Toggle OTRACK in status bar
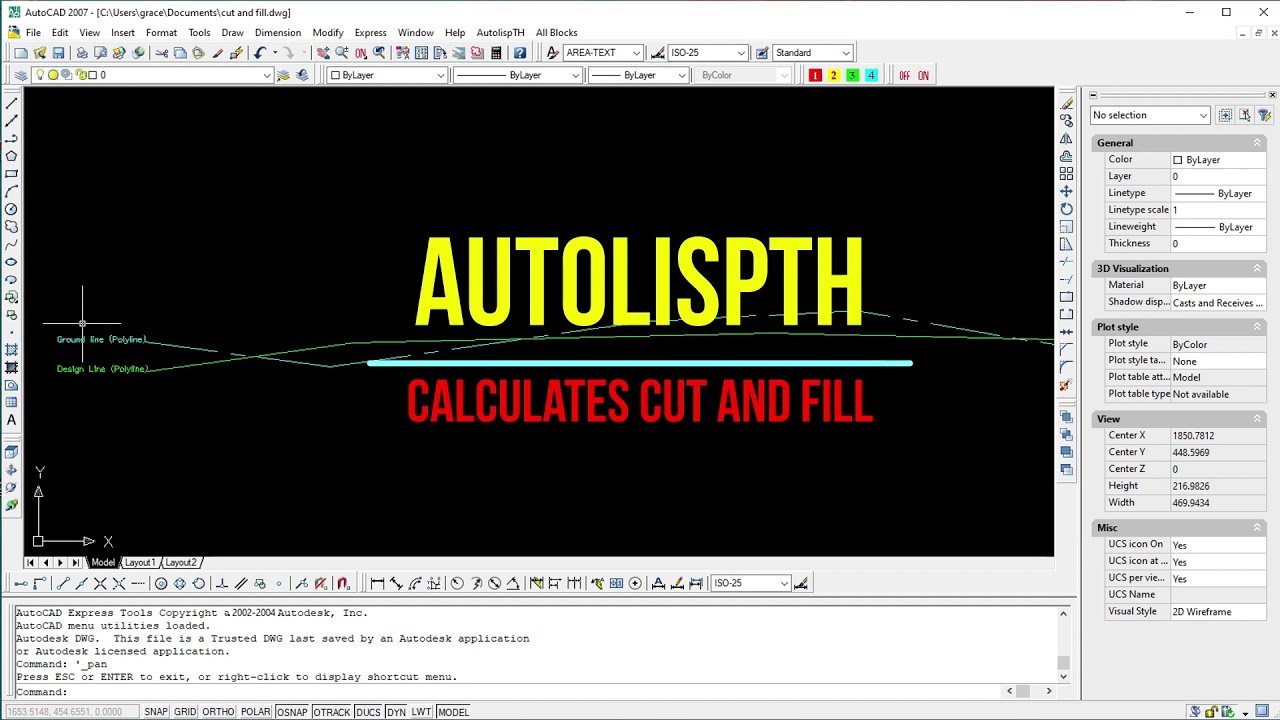 point(331,712)
